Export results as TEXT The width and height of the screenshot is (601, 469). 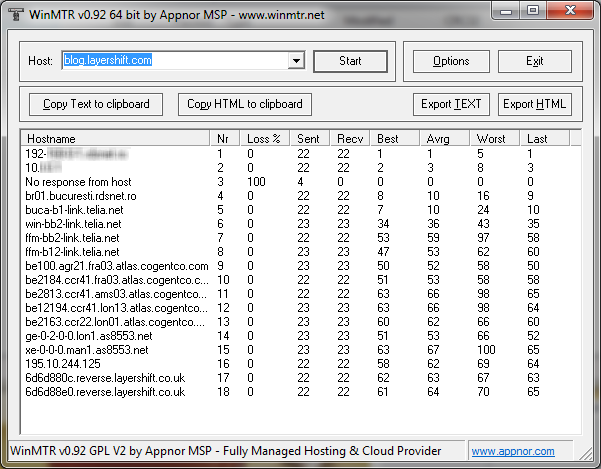pos(451,104)
